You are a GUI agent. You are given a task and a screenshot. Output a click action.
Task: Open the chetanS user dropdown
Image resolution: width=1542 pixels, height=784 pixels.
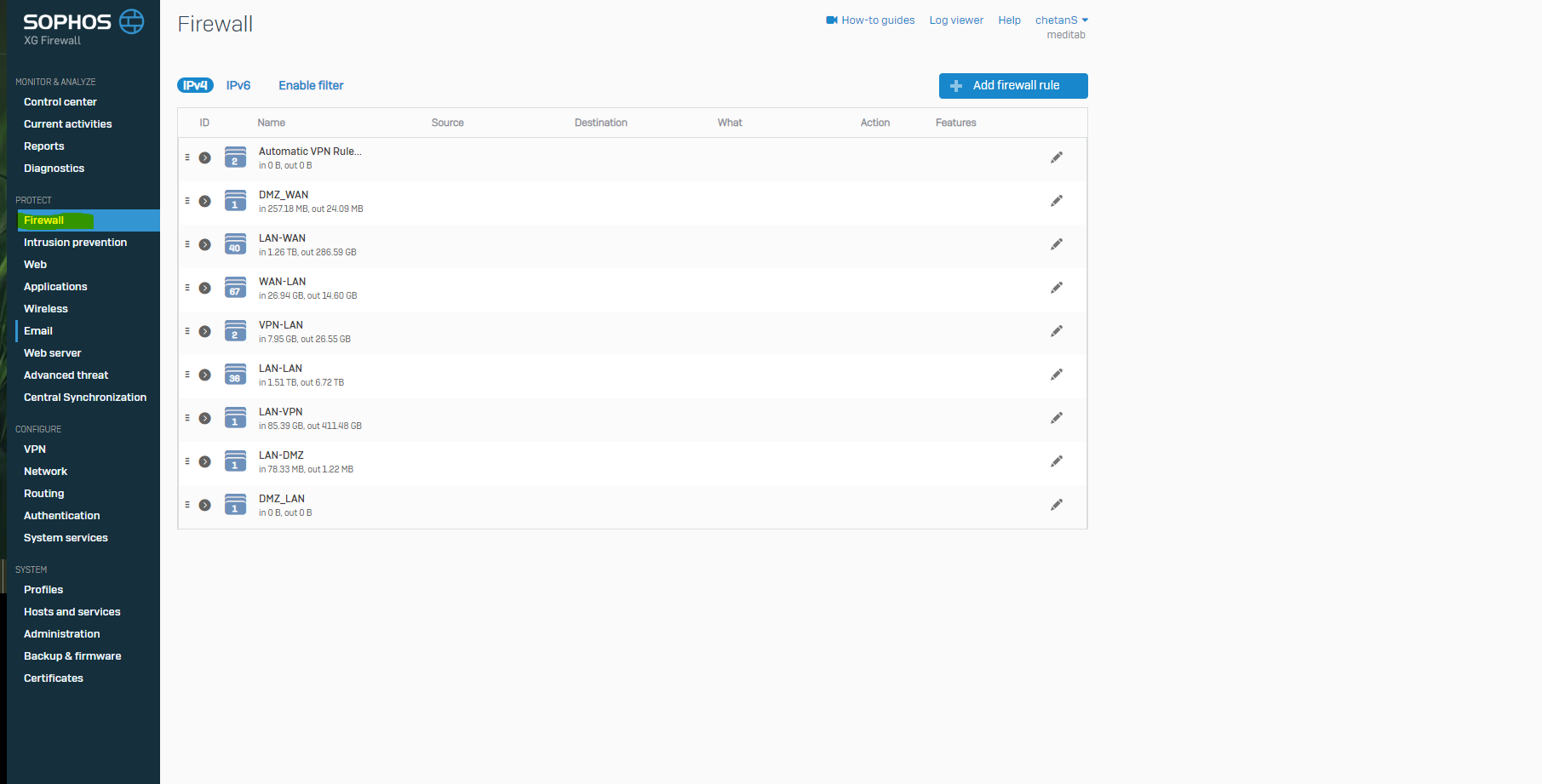pos(1062,20)
